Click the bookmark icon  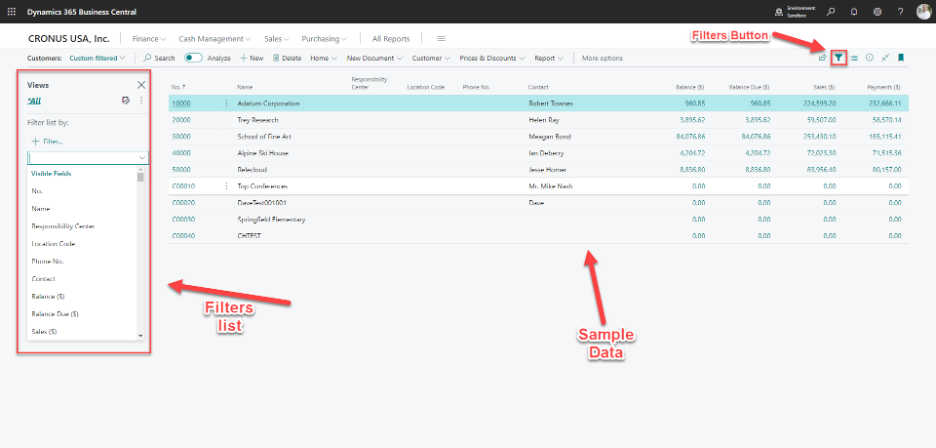901,58
